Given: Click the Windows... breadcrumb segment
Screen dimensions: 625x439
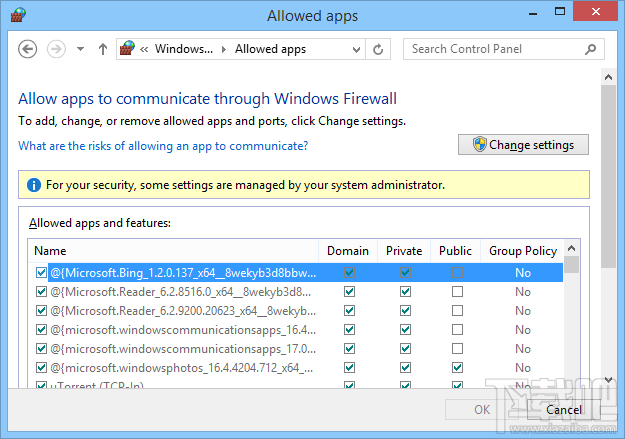Looking at the screenshot, I should pyautogui.click(x=184, y=49).
